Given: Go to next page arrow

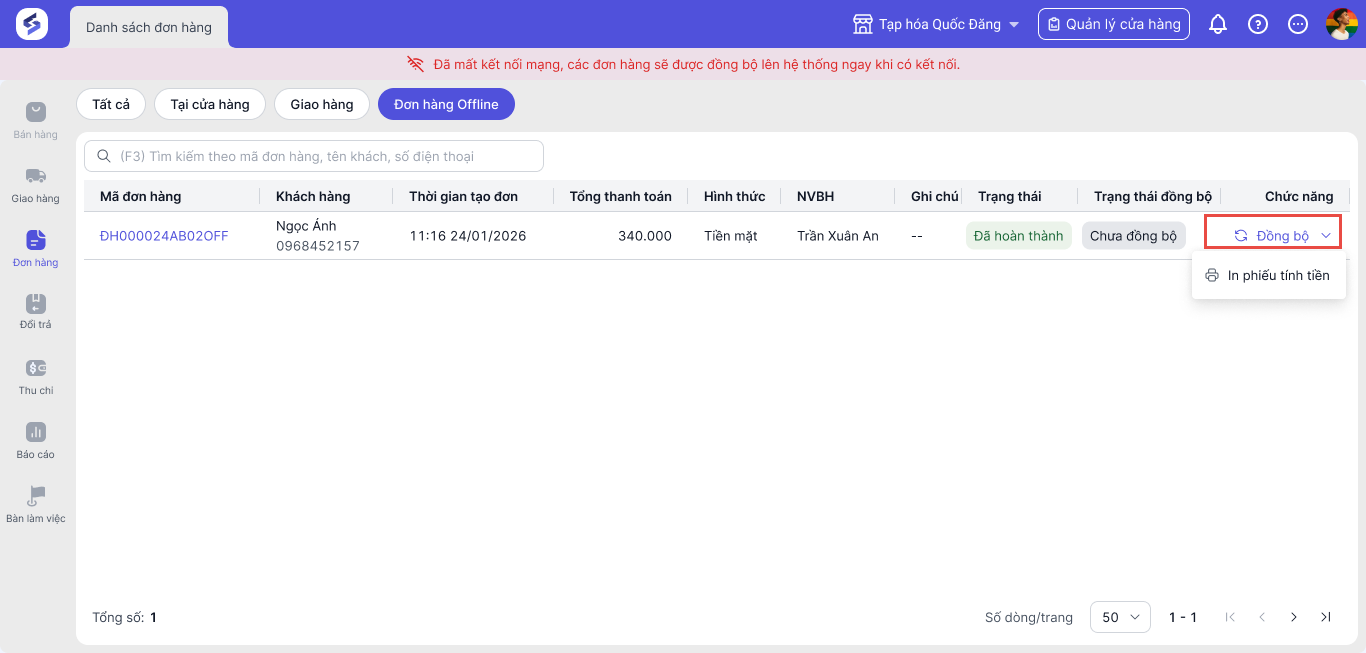Looking at the screenshot, I should tap(1294, 617).
